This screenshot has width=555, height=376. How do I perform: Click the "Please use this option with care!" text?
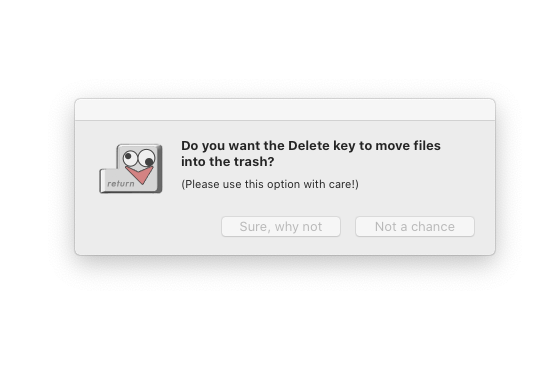(x=270, y=184)
